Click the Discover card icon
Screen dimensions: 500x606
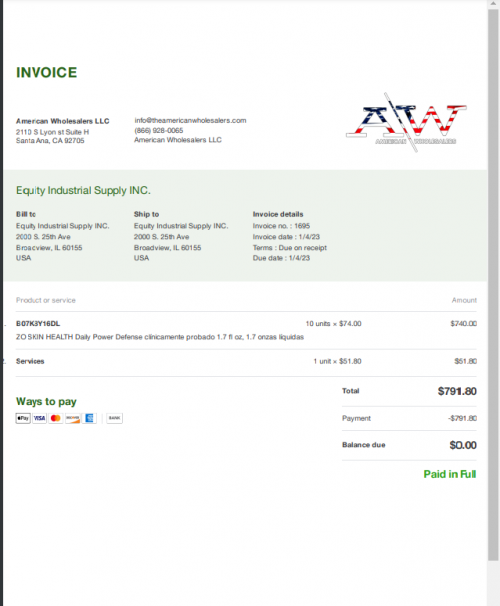click(73, 418)
